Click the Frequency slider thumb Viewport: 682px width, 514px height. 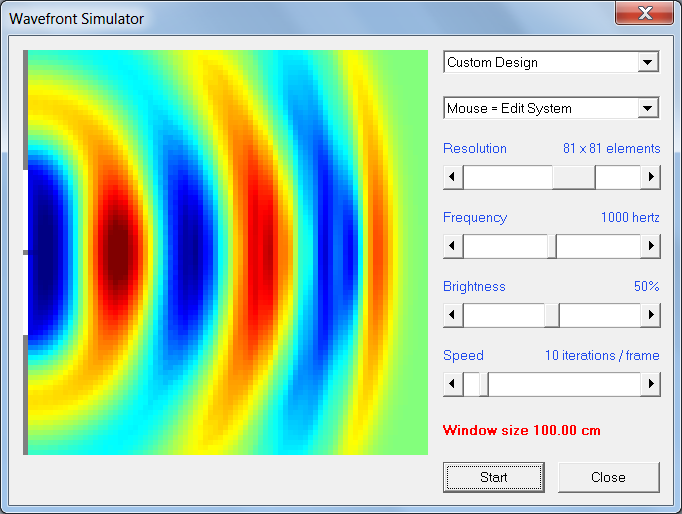[x=552, y=246]
